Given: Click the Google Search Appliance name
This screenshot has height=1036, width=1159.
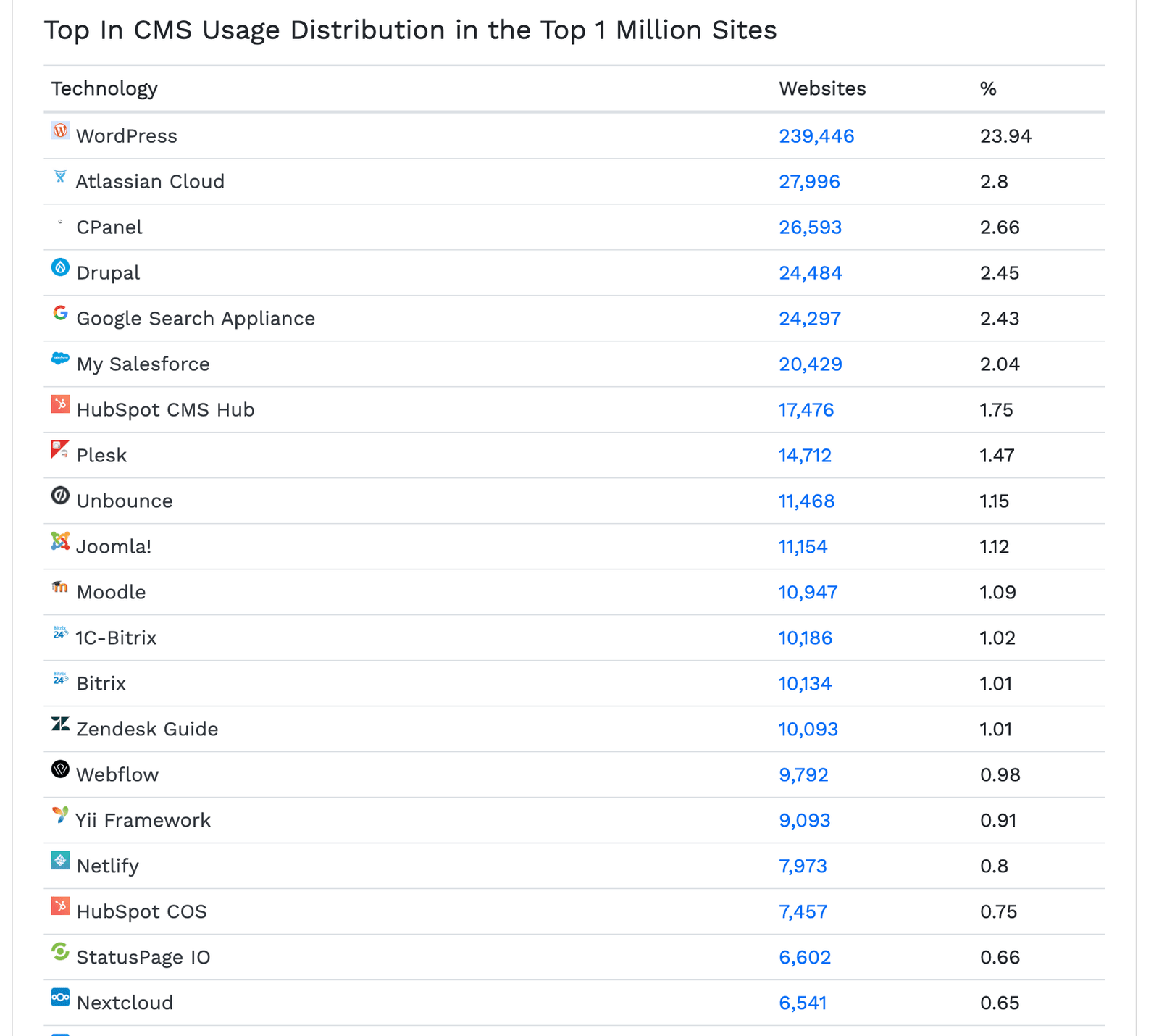Looking at the screenshot, I should pyautogui.click(x=196, y=319).
